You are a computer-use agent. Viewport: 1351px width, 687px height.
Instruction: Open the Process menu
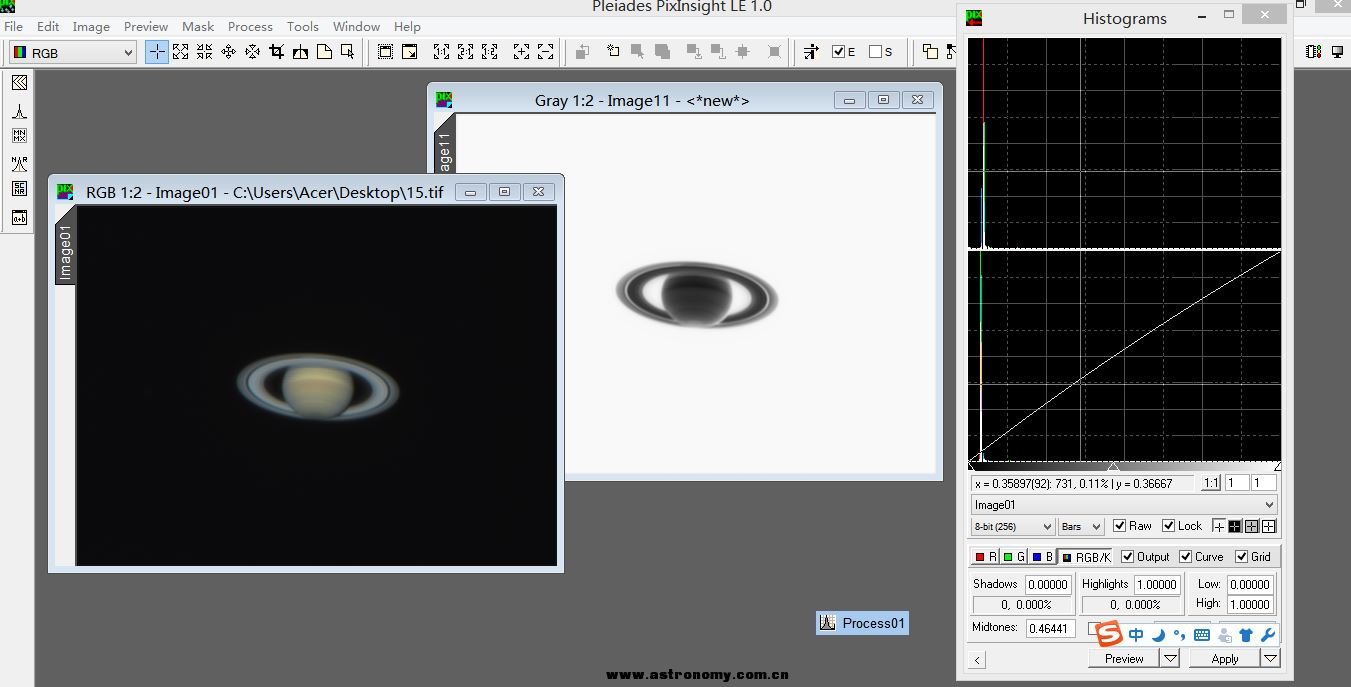pyautogui.click(x=250, y=26)
